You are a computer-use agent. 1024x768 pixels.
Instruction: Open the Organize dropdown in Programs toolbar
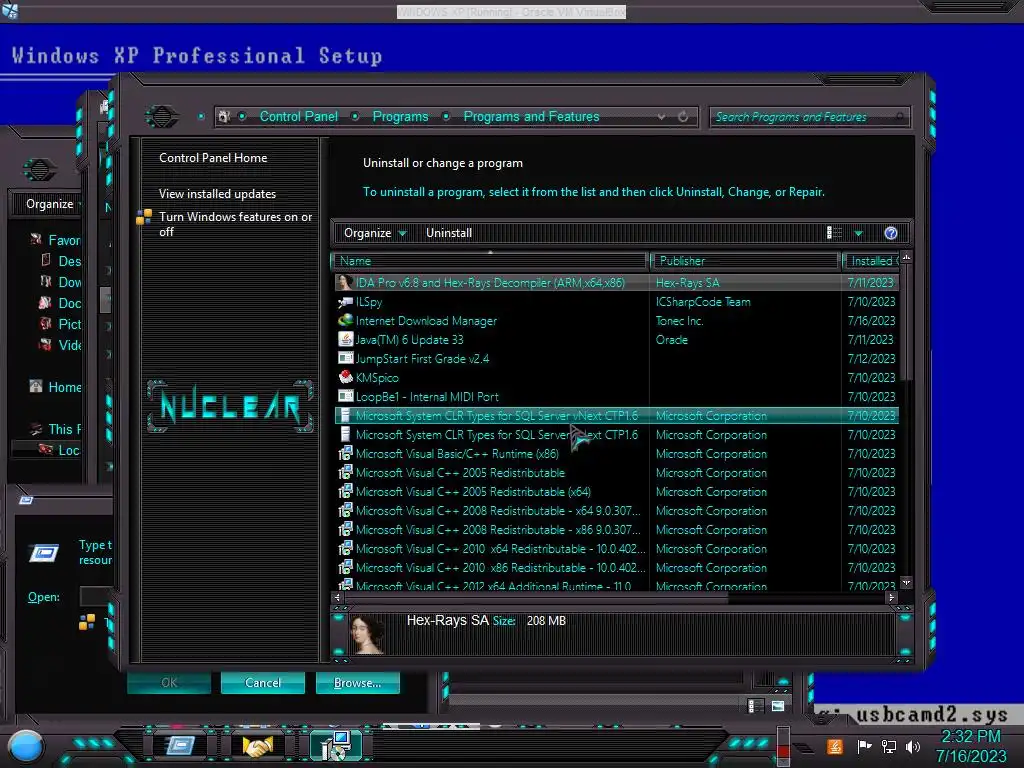[x=375, y=233]
